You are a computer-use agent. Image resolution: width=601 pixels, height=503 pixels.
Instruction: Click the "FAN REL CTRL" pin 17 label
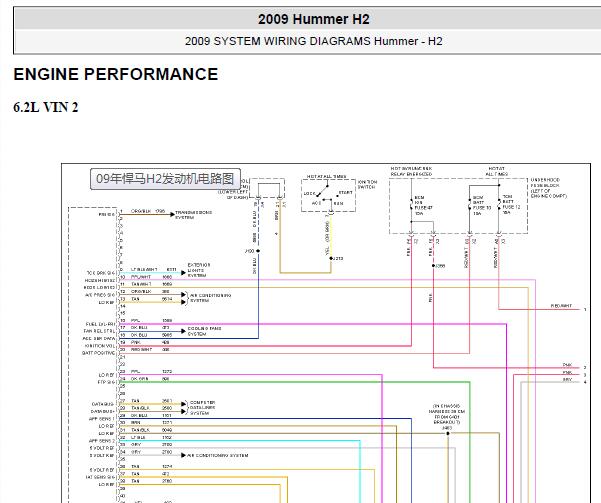[99, 331]
